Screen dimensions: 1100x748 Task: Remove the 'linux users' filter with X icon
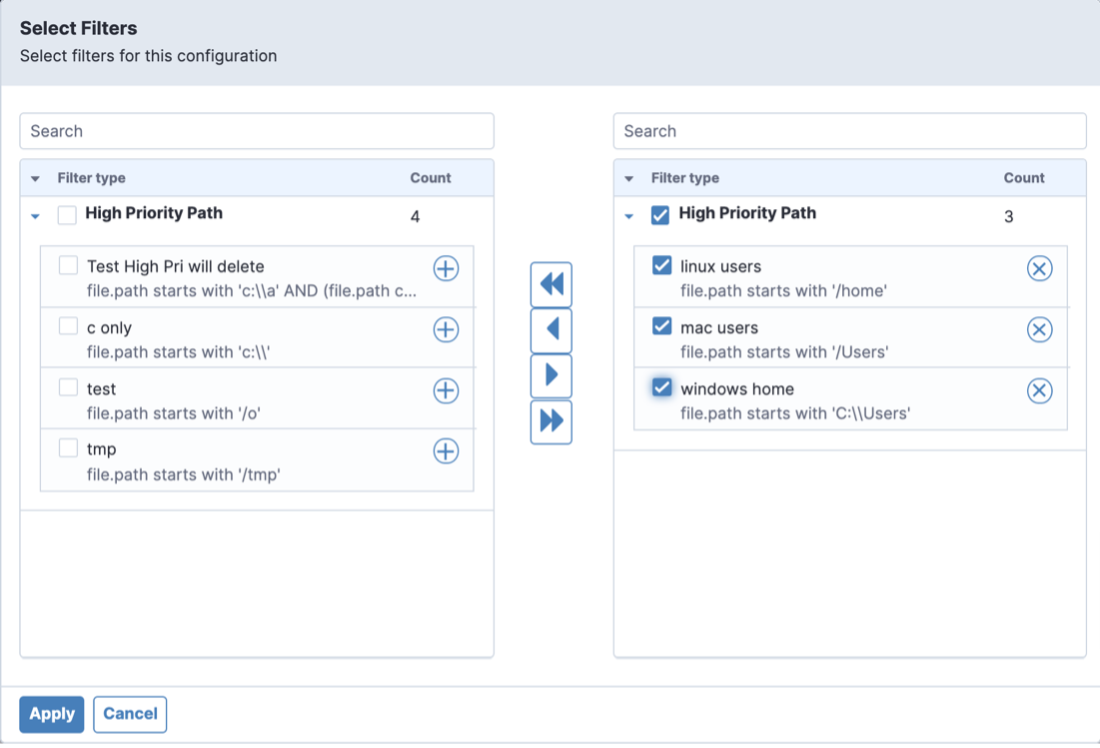[1039, 268]
